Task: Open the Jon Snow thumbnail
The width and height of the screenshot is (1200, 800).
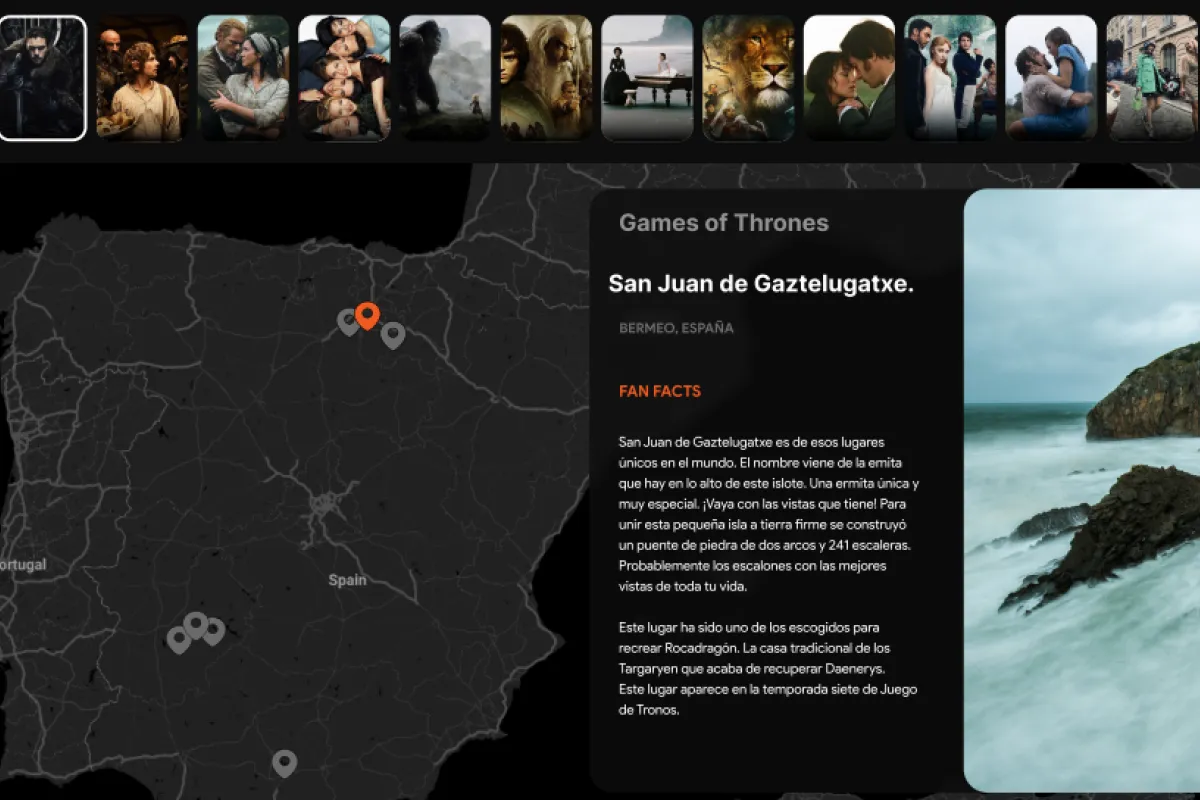Action: coord(42,78)
